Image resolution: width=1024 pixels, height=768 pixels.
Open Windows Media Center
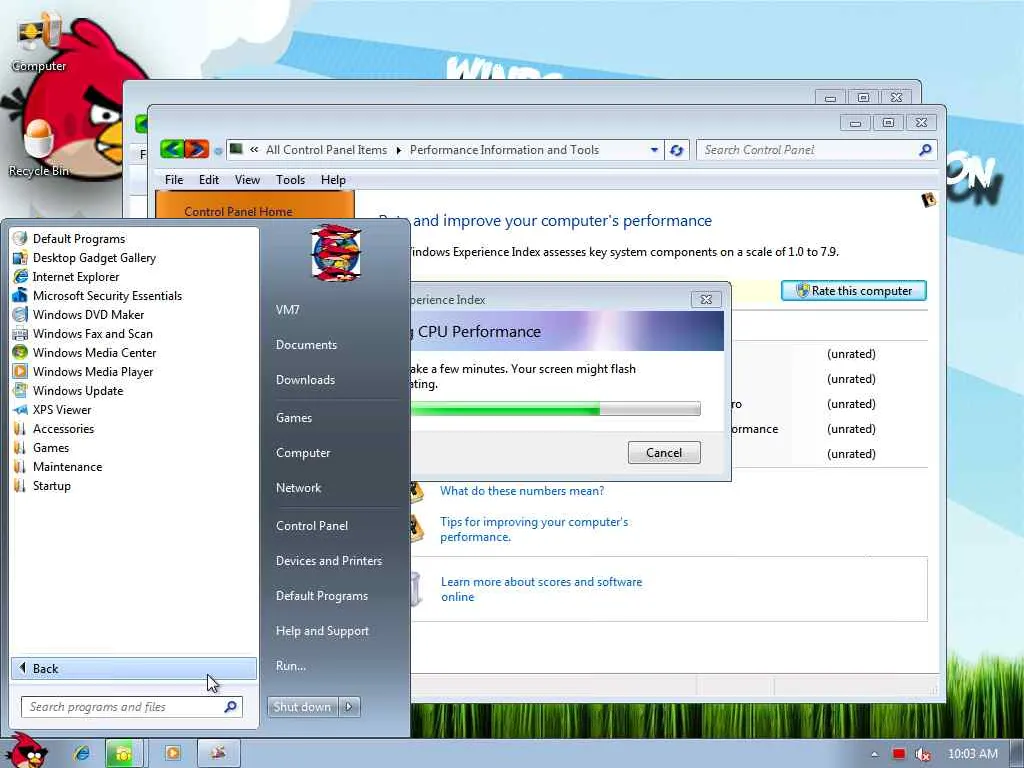tap(84, 353)
